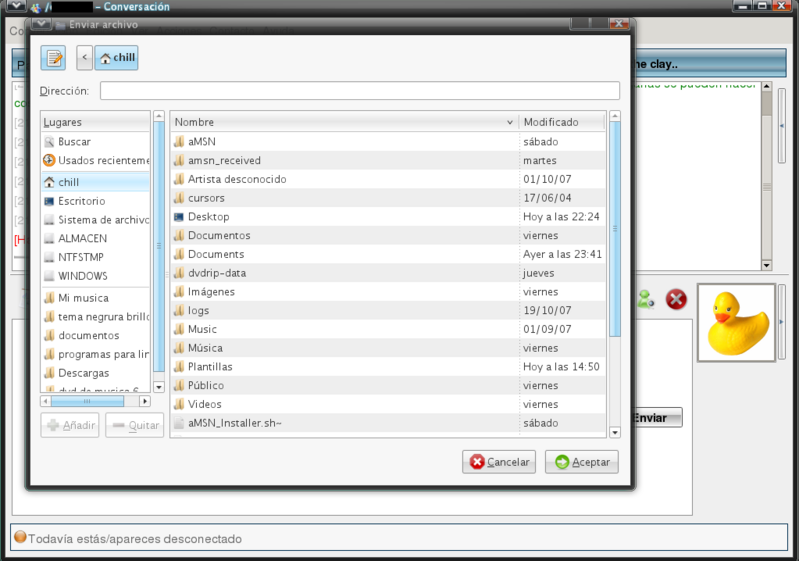Viewport: 799px width, 561px height.
Task: Click the Lugares horizontal scrollbar right arrow
Action: pos(145,402)
